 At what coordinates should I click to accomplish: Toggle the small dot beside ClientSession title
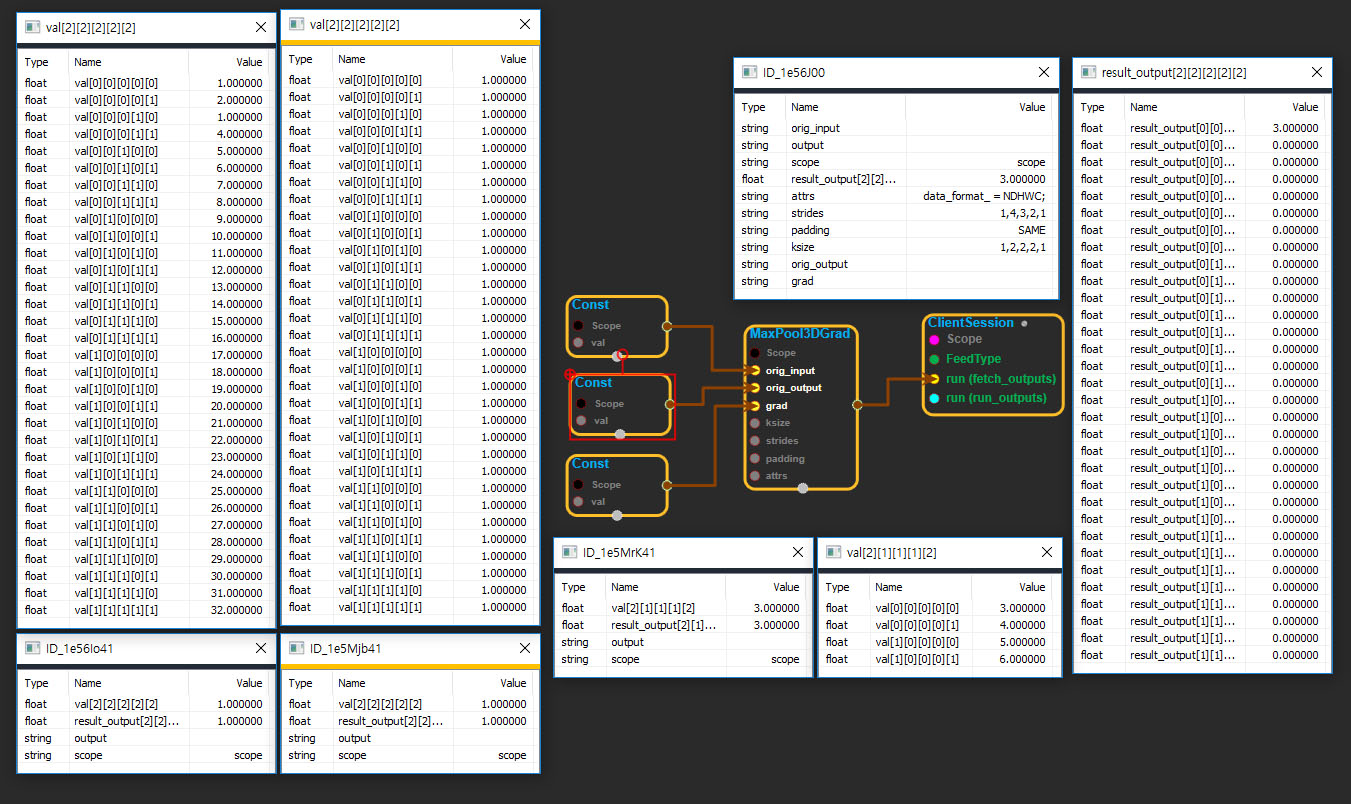(1024, 324)
